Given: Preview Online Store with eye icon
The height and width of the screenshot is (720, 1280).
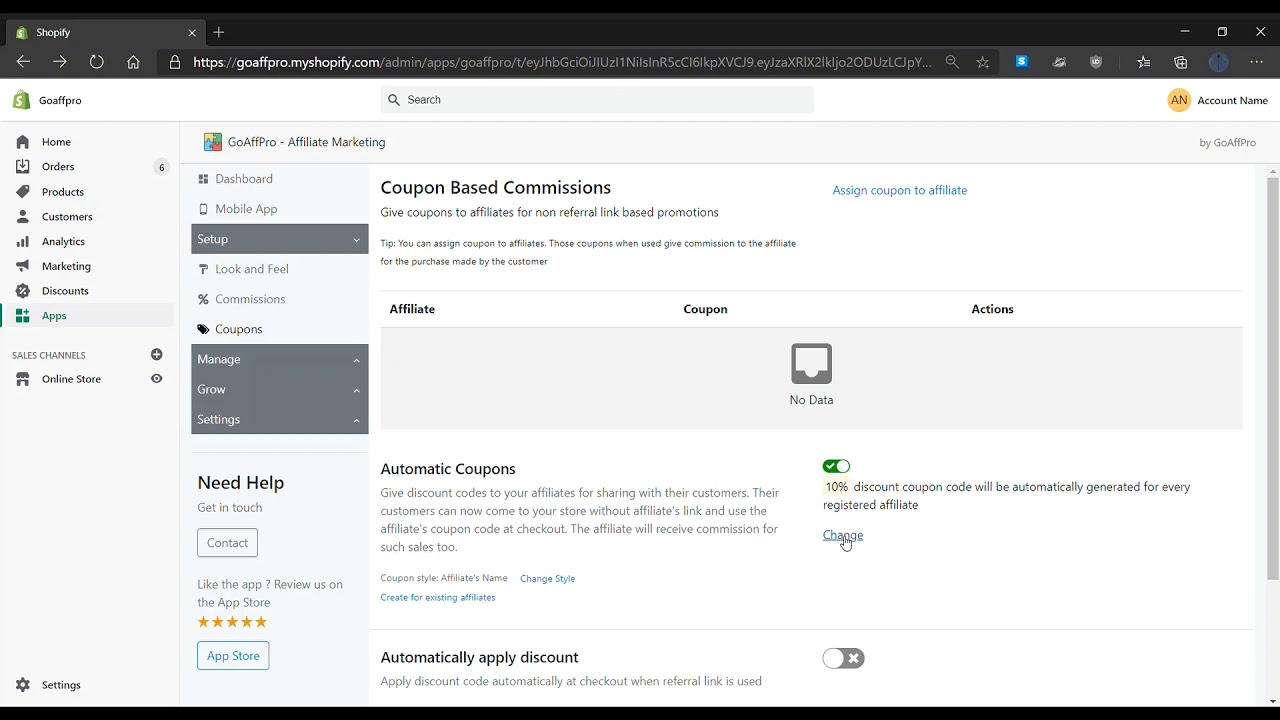Looking at the screenshot, I should coord(156,379).
